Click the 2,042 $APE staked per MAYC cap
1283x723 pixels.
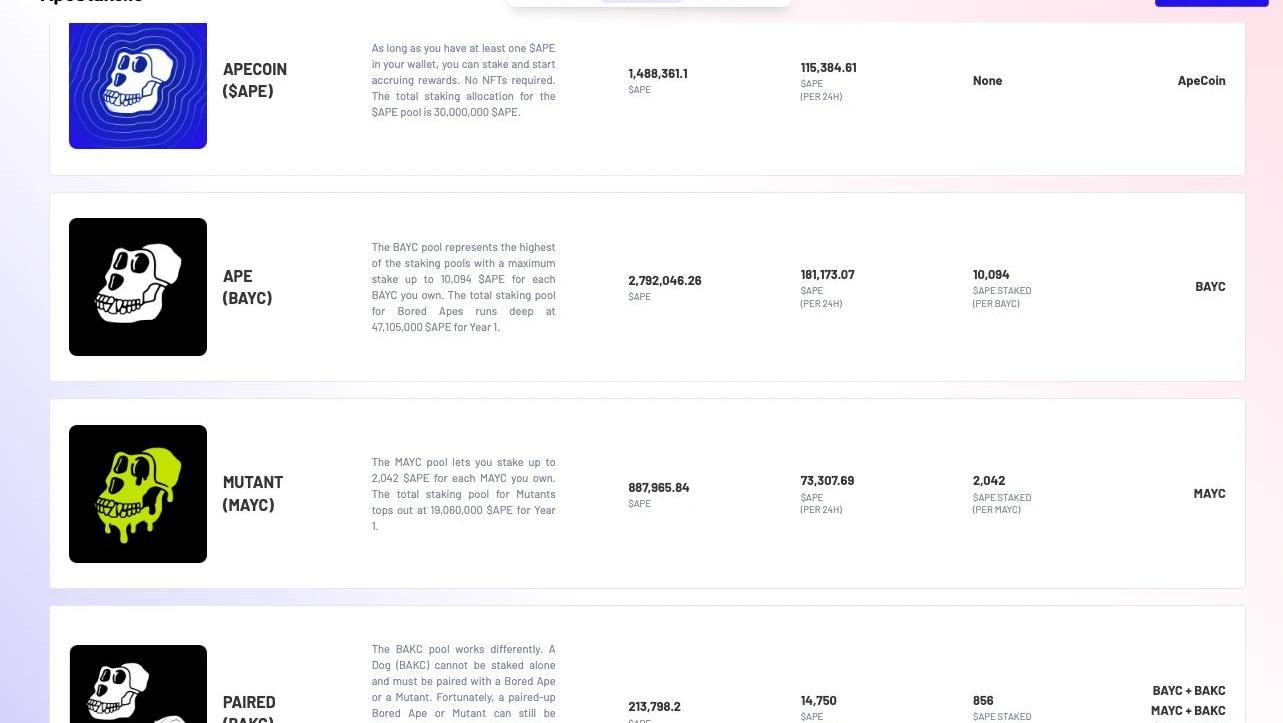point(989,481)
